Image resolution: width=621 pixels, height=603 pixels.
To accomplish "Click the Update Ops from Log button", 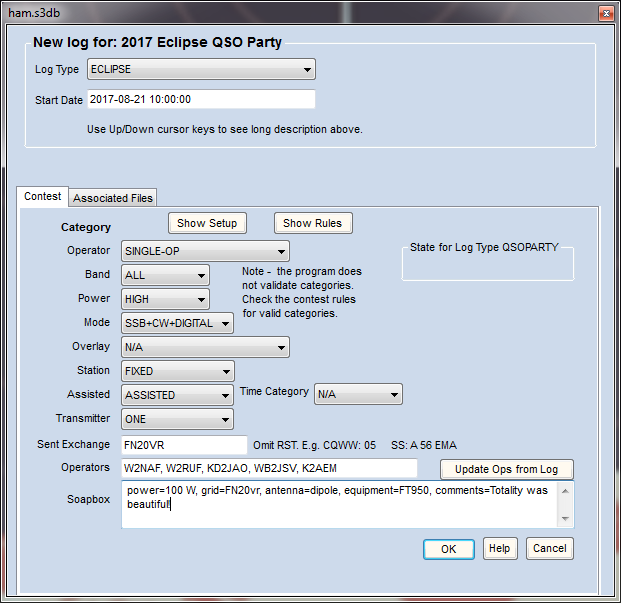I will [507, 469].
